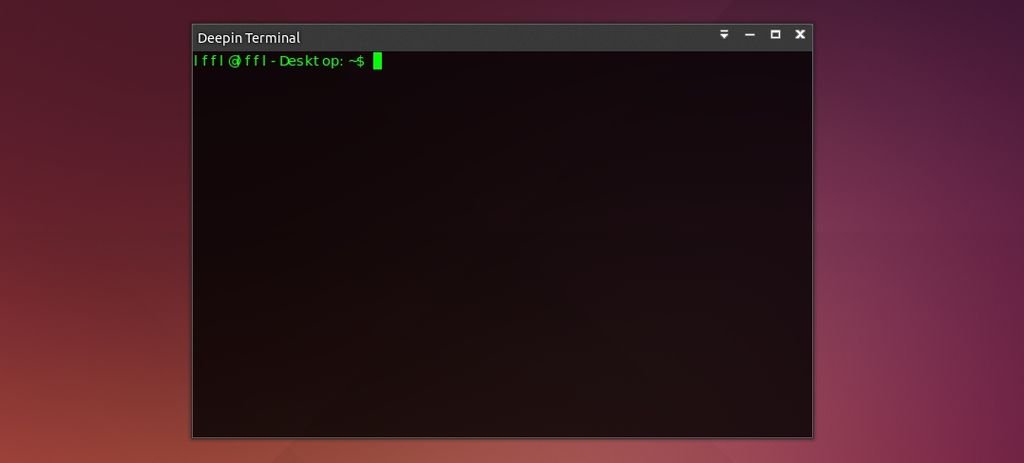Open the terminal menu dropdown triangle icon
Image resolution: width=1024 pixels, height=463 pixels.
[724, 35]
